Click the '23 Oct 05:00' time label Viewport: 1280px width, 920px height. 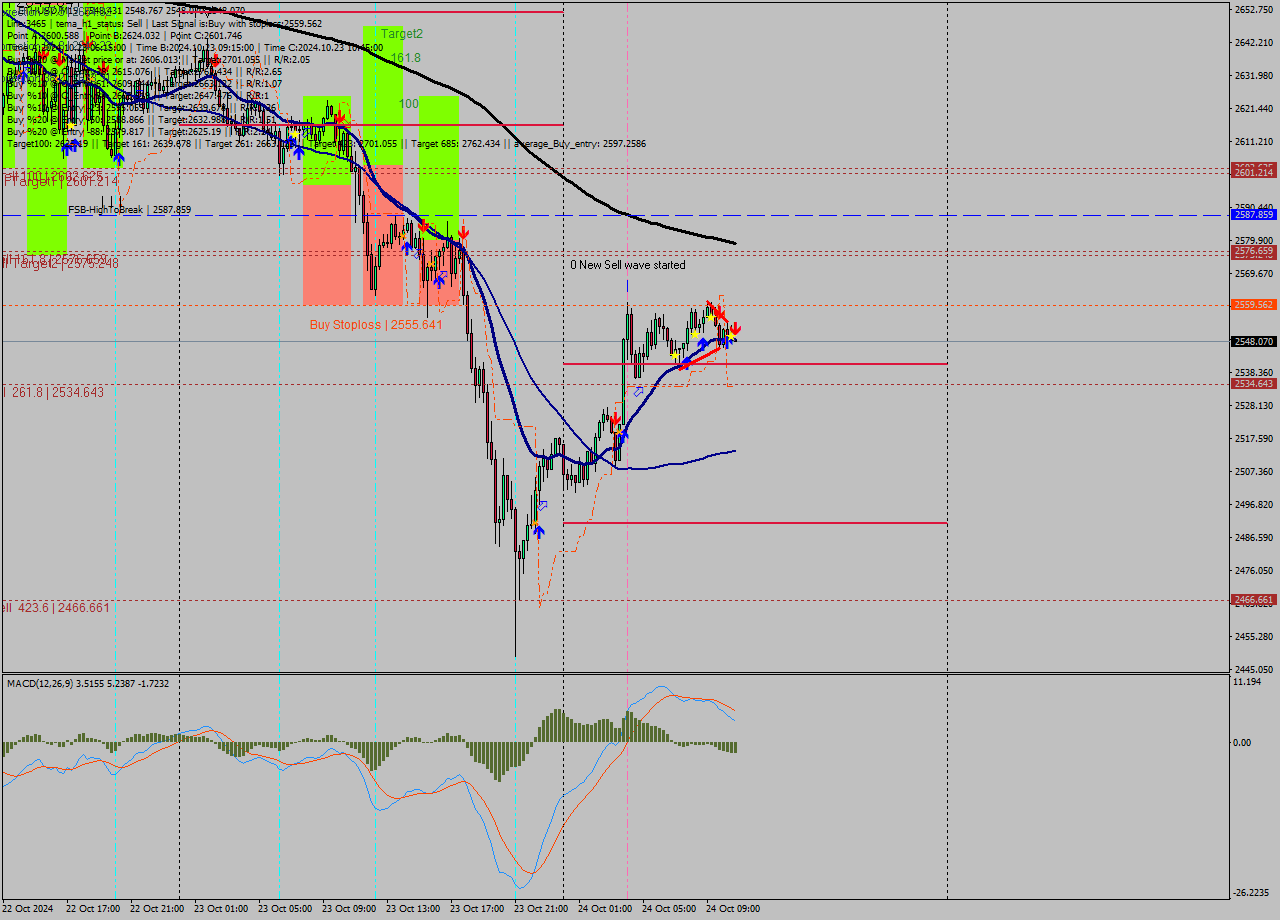click(286, 908)
